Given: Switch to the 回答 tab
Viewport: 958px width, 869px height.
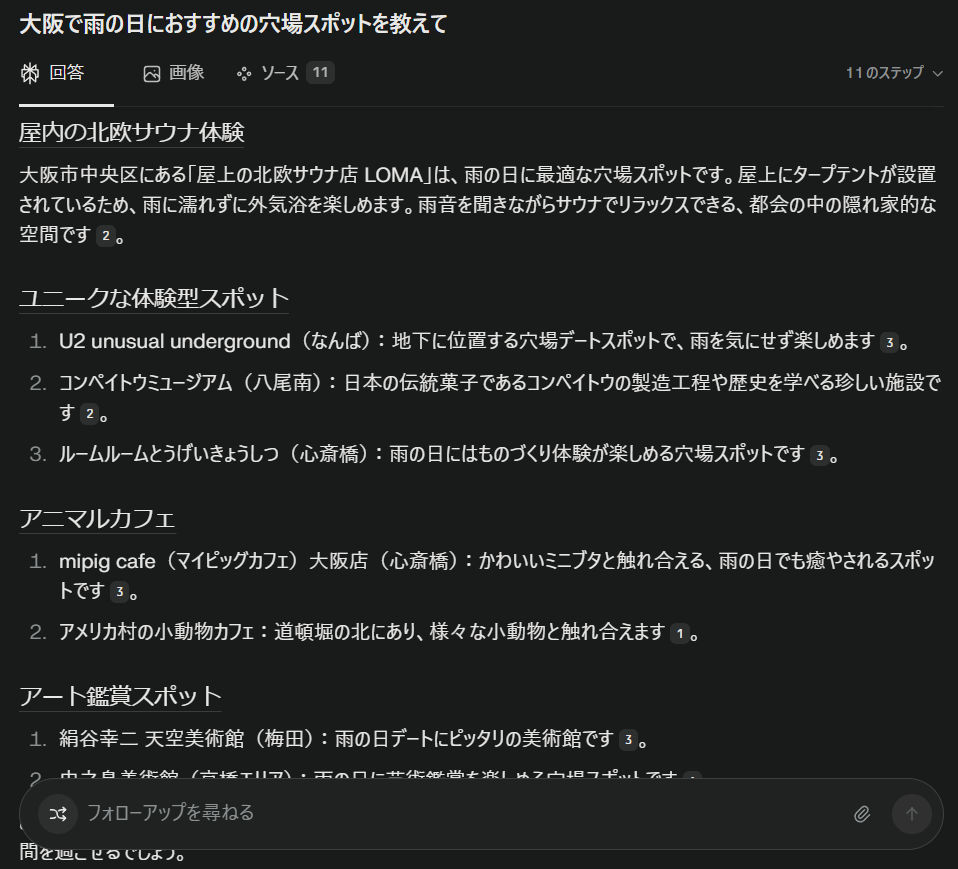Looking at the screenshot, I should click(x=53, y=73).
